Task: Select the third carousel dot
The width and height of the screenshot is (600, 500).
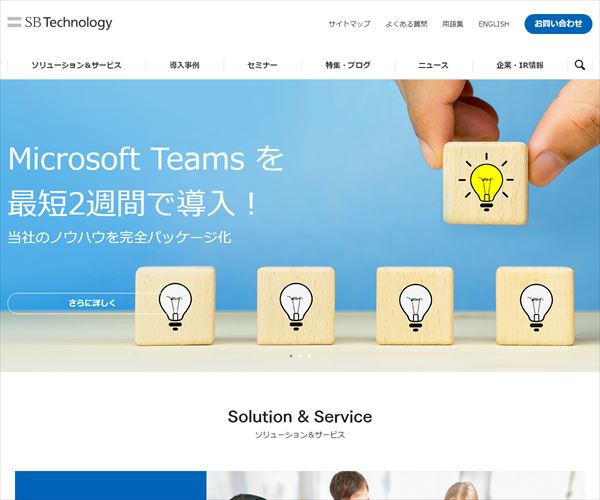Action: pyautogui.click(x=309, y=356)
